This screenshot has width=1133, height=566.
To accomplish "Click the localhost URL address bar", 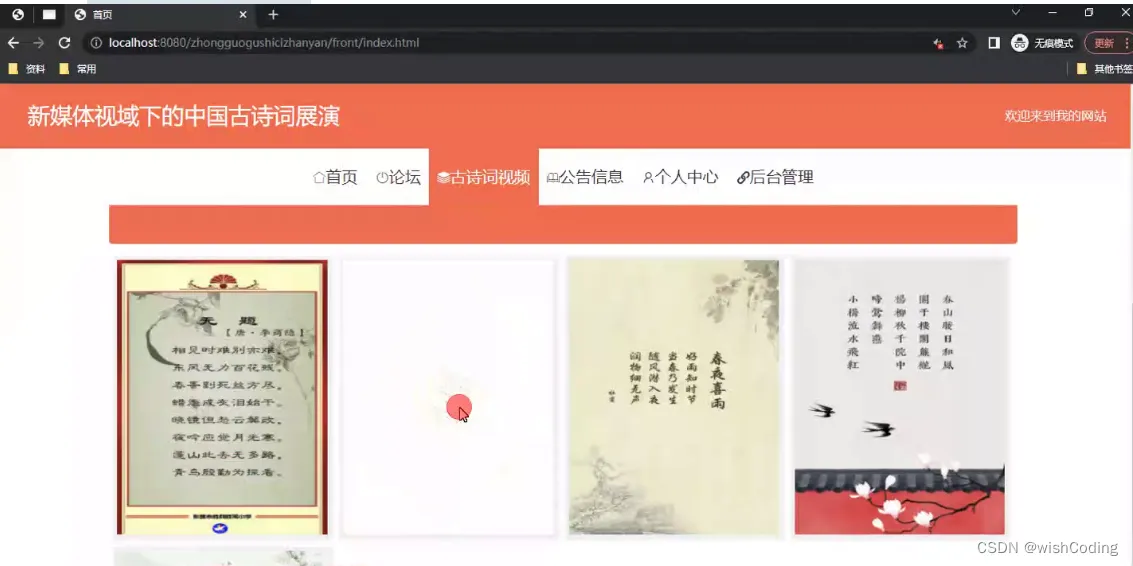I will pyautogui.click(x=506, y=43).
